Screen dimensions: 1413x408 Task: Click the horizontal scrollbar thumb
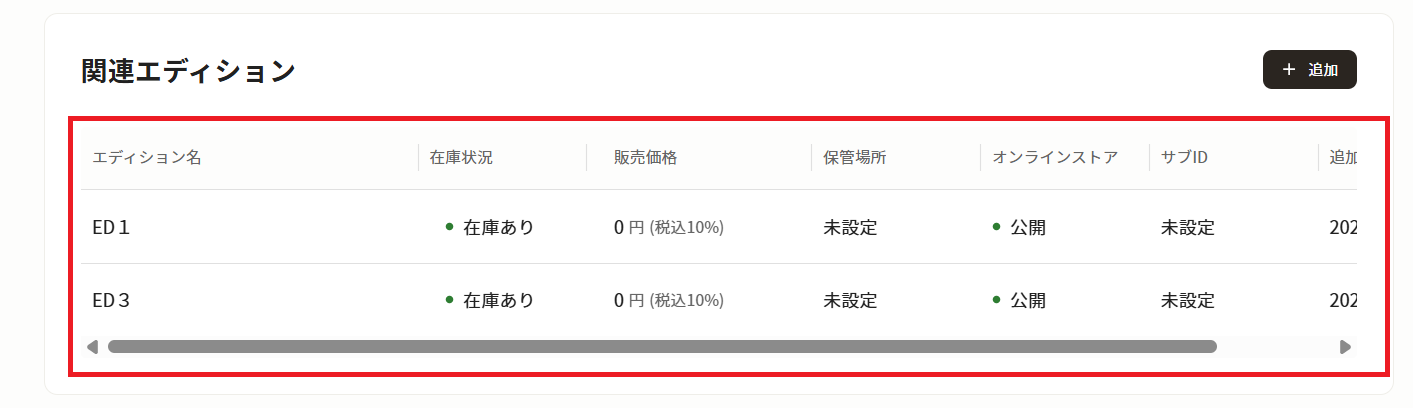pos(662,347)
